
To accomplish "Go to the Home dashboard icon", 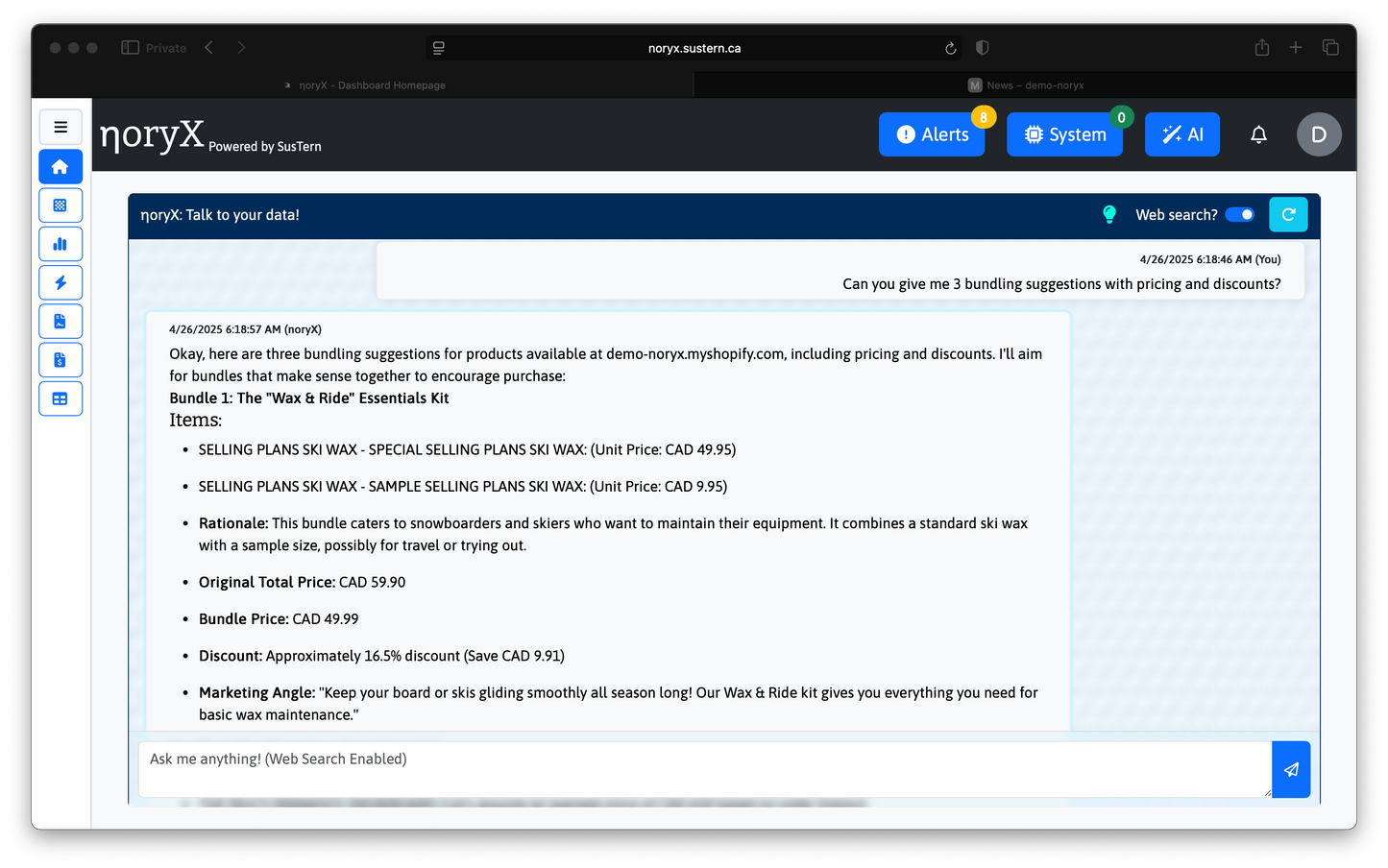I will [x=61, y=167].
